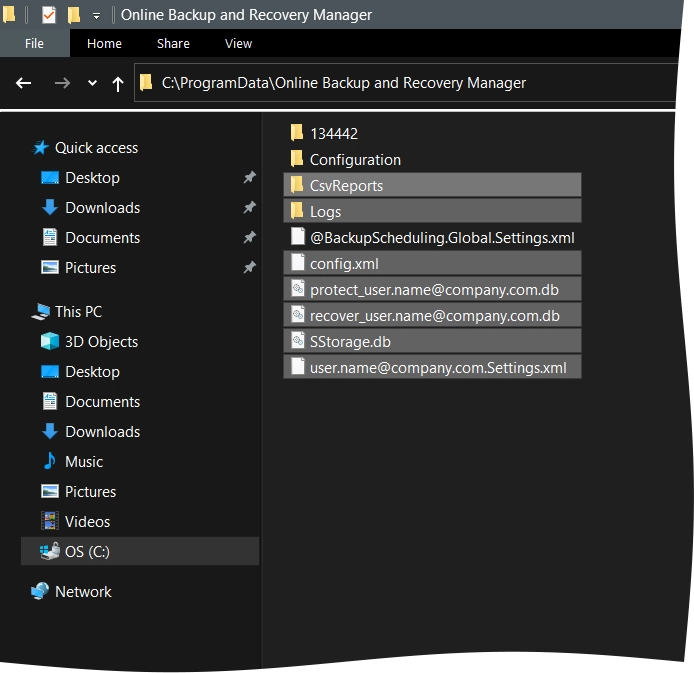Switch to the Share ribbon tab

click(x=173, y=43)
